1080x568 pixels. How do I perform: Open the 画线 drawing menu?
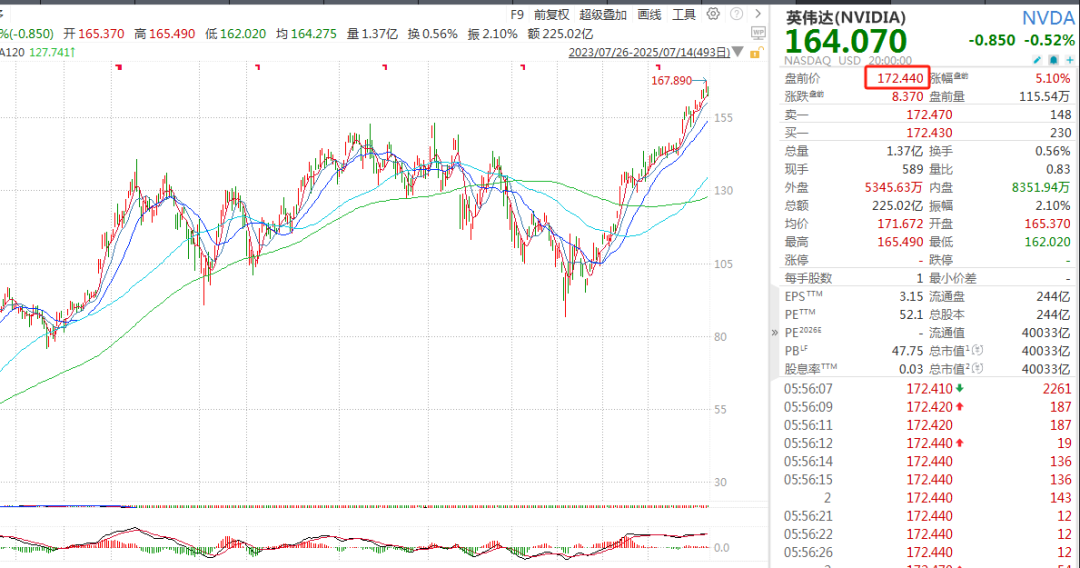649,15
